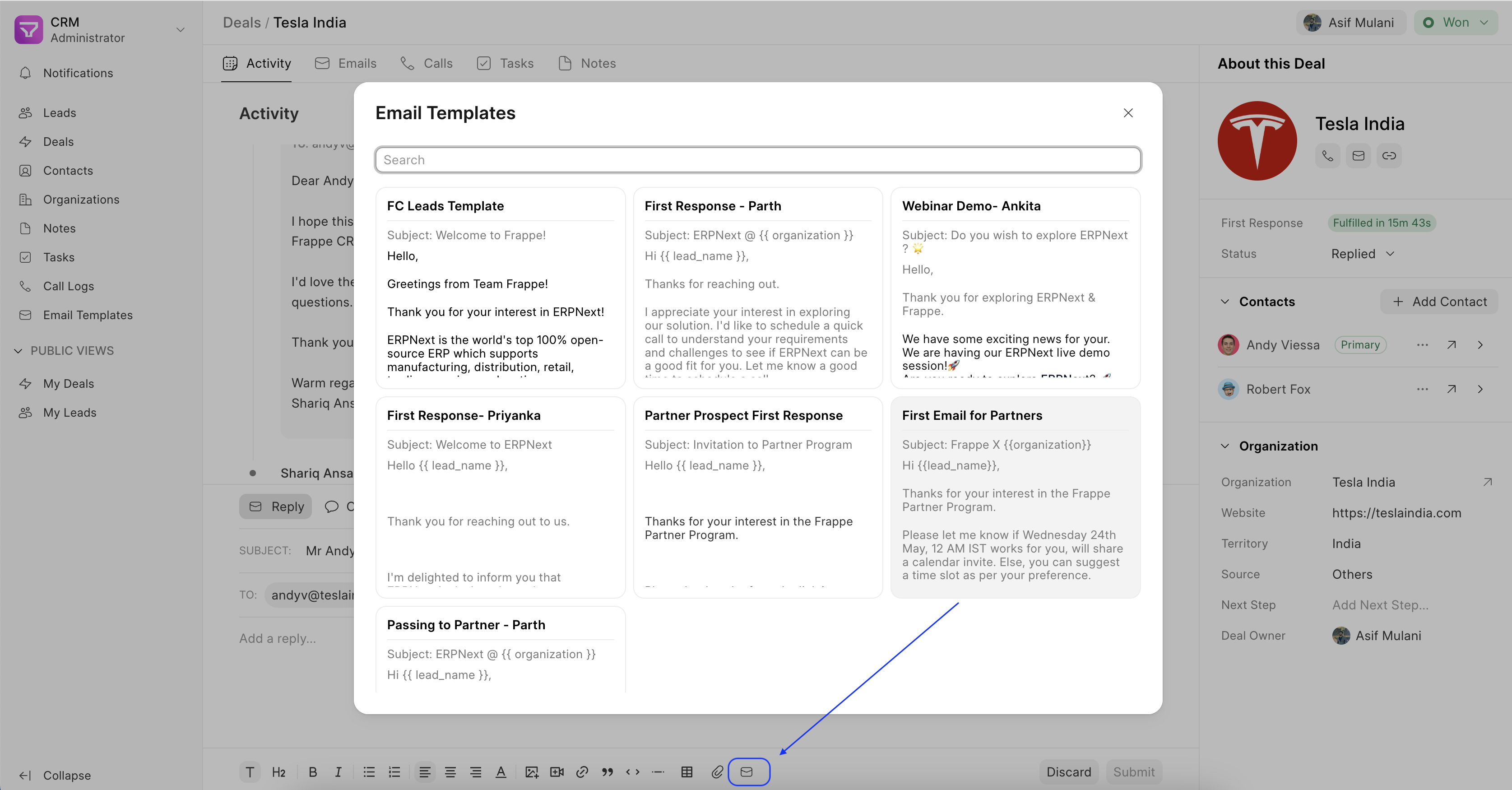1512x790 pixels.
Task: Switch to the Calls tab
Action: tap(427, 63)
